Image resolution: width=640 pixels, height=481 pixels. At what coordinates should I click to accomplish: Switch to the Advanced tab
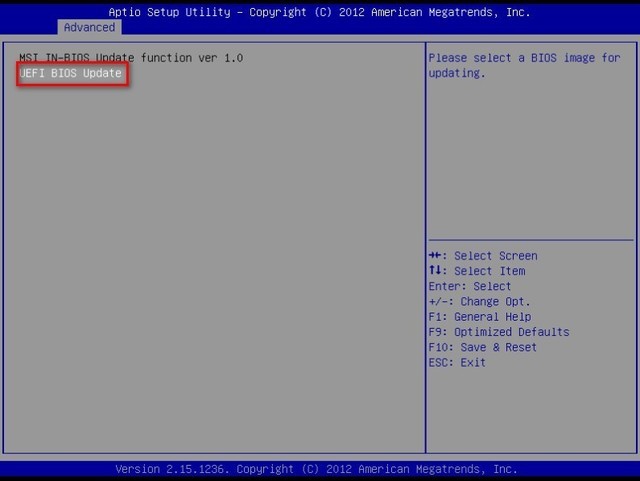[89, 27]
